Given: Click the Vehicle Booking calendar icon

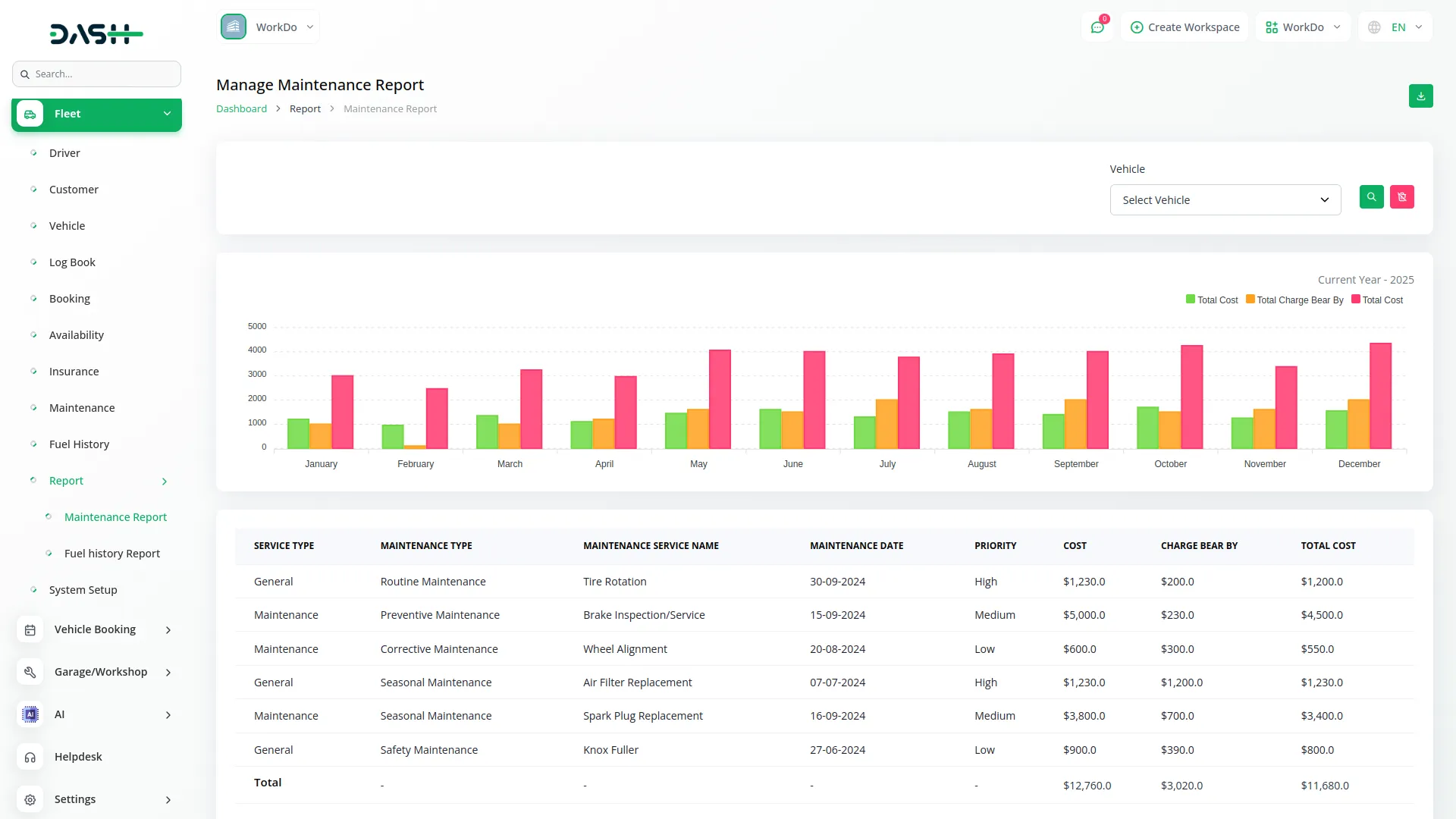Looking at the screenshot, I should (x=30, y=629).
